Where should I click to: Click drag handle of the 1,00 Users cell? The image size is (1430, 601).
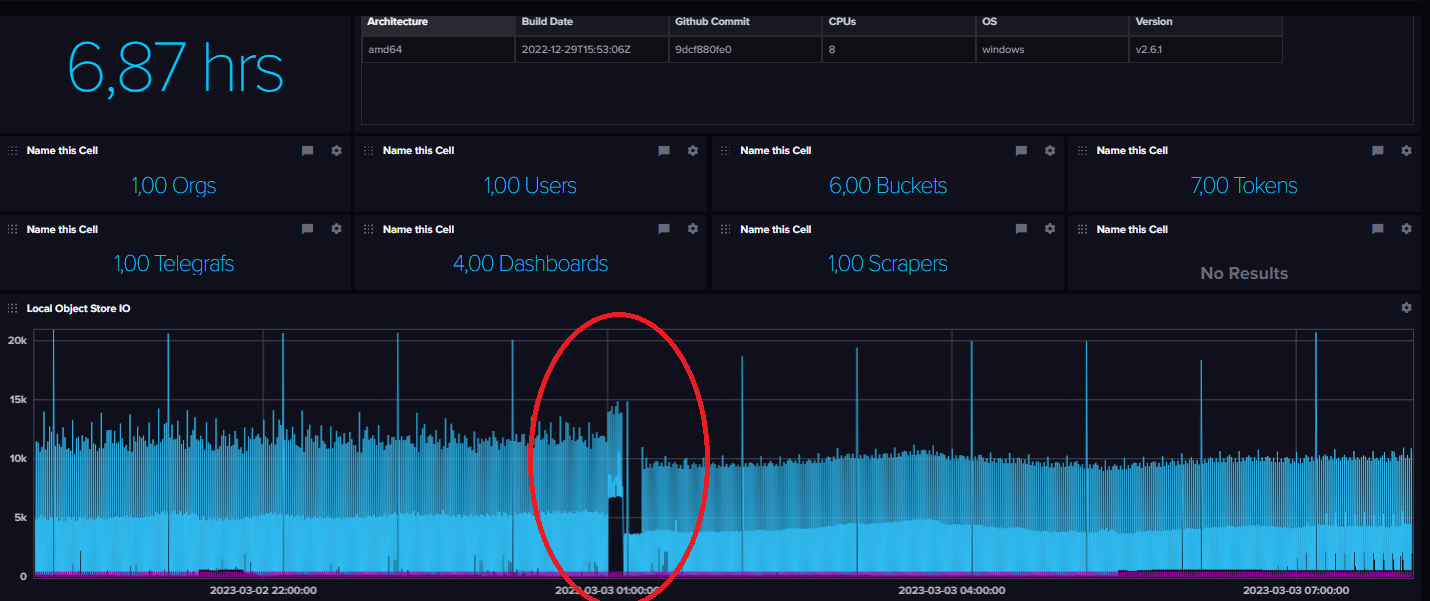(369, 151)
